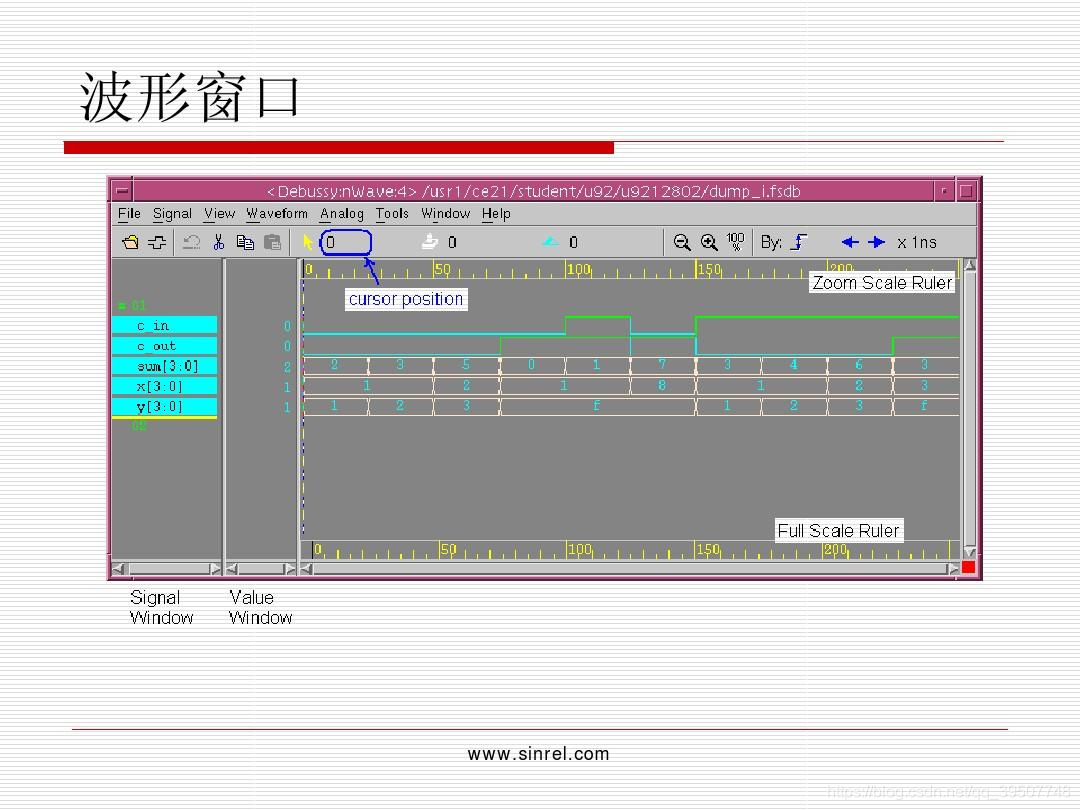
Task: Click the open file folder icon
Action: pyautogui.click(x=130, y=242)
